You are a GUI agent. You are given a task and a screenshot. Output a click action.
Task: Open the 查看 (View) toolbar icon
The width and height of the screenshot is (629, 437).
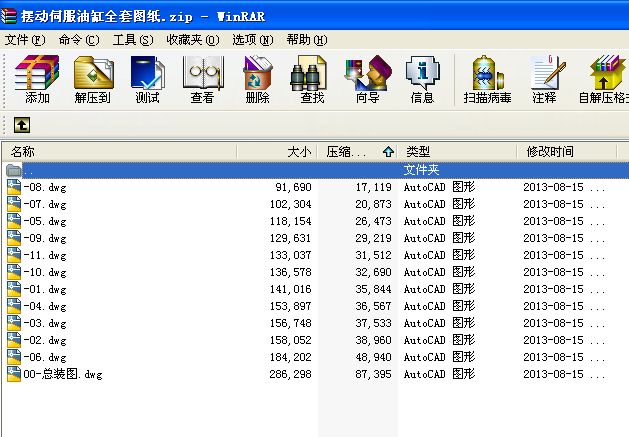pos(203,79)
